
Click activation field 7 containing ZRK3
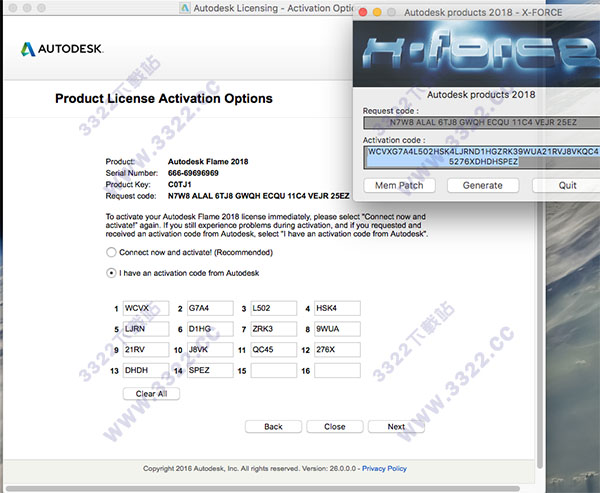point(274,329)
